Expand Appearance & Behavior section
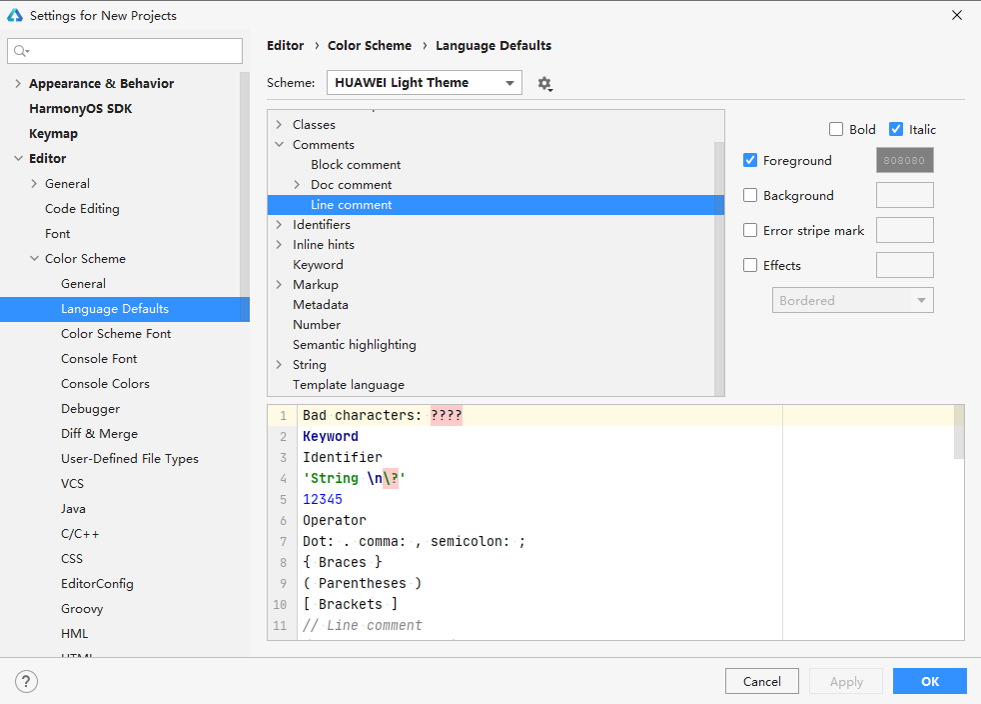Image resolution: width=981 pixels, height=704 pixels. click(18, 83)
